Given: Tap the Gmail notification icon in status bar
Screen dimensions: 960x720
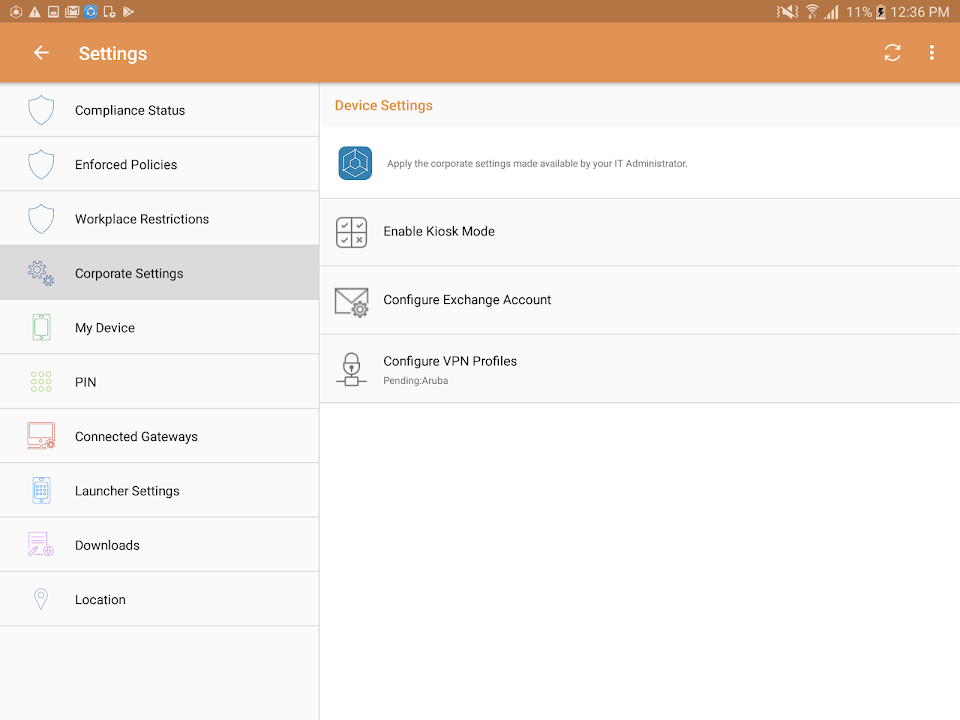Looking at the screenshot, I should point(72,12).
